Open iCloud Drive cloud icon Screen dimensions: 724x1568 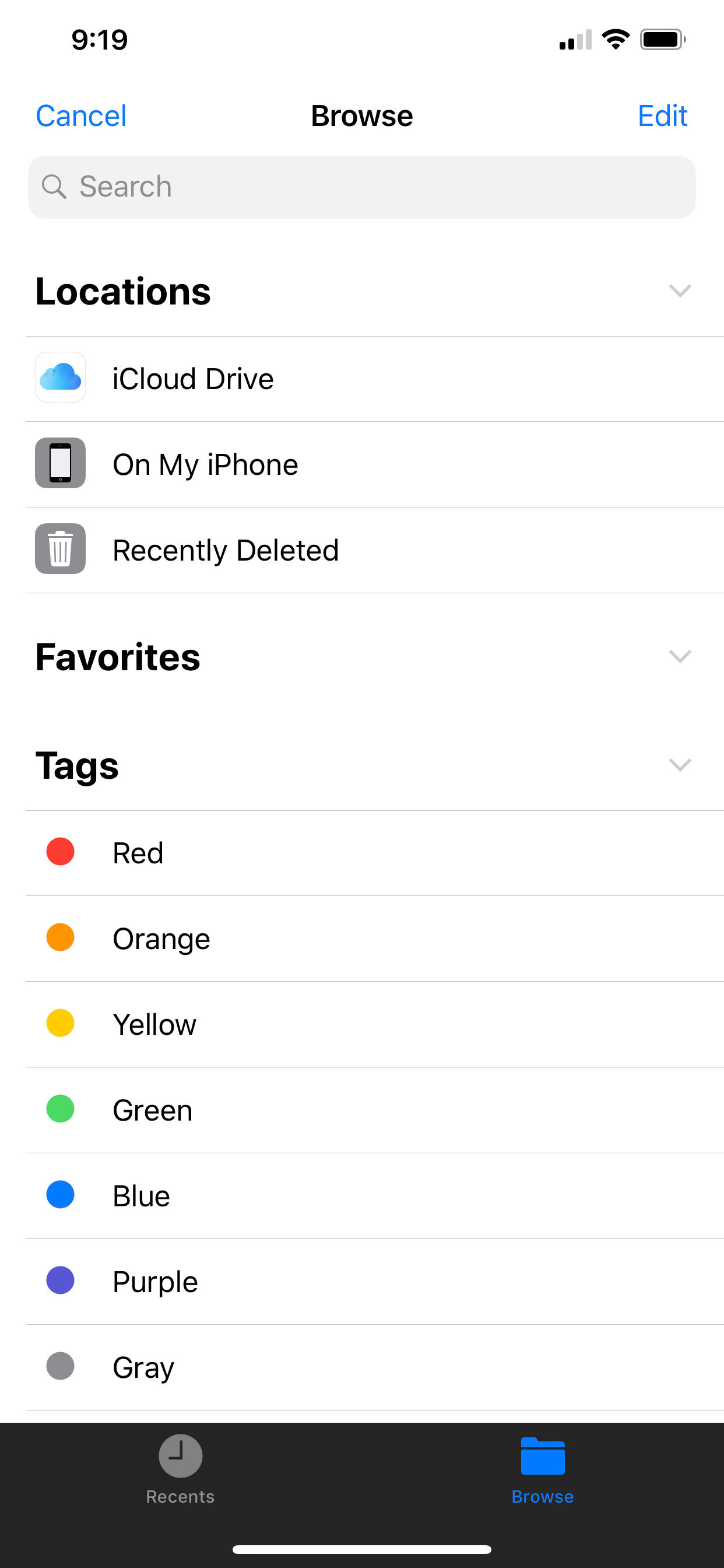coord(60,377)
